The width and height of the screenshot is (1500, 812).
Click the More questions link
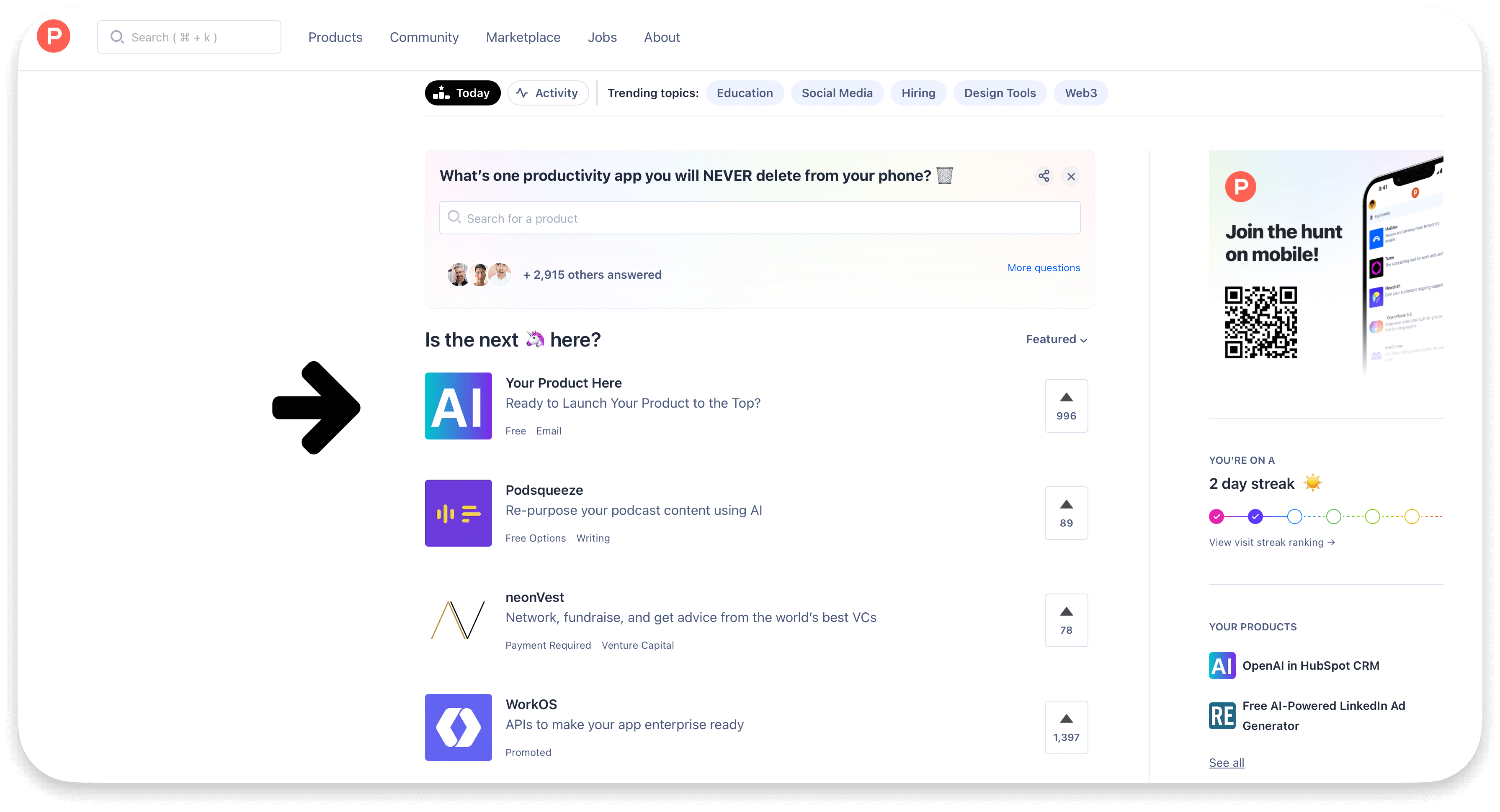[1044, 268]
